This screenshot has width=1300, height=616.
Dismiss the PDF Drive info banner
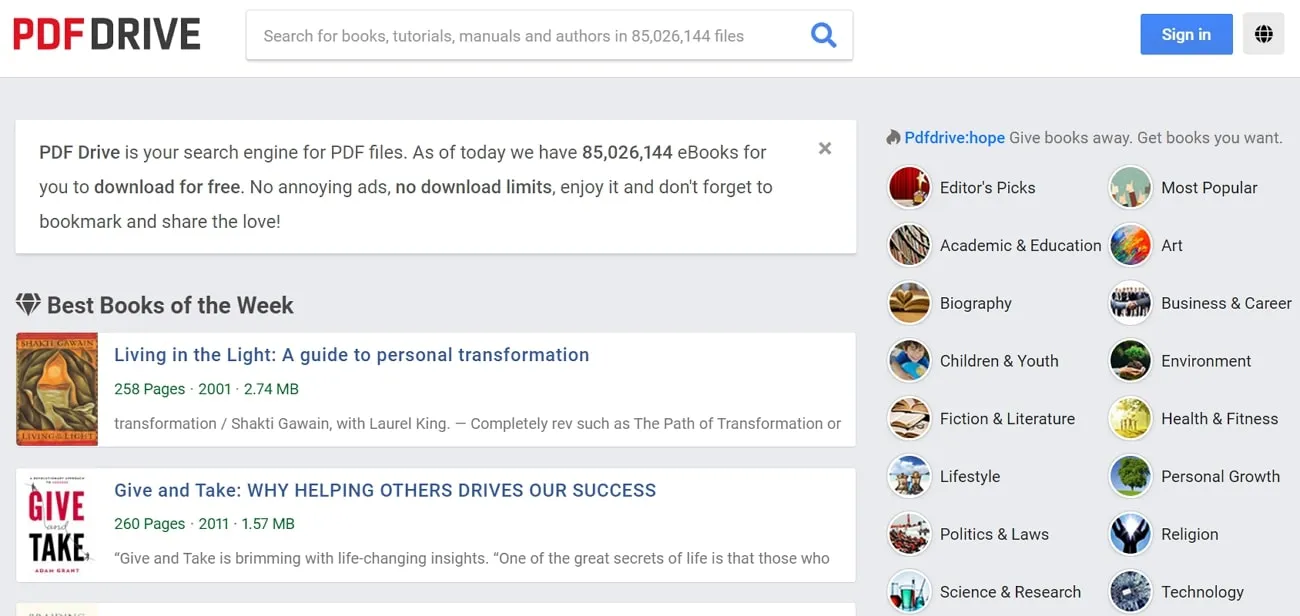click(825, 149)
